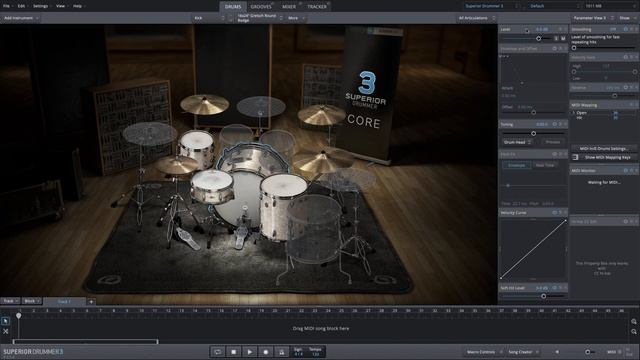Open the Kick instrument selector dropdown
The image size is (640, 360).
[x=209, y=18]
